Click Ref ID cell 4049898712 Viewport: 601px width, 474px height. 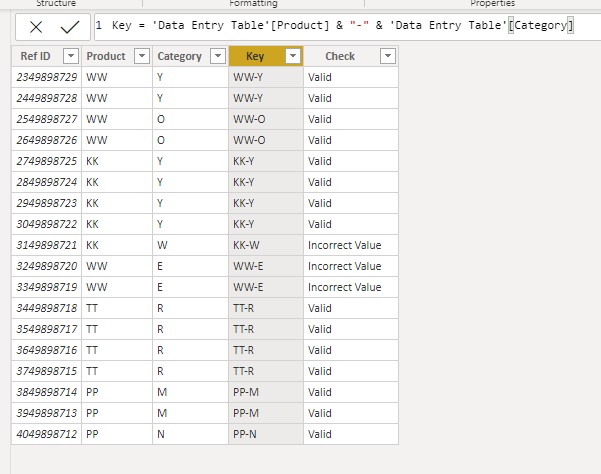46,435
